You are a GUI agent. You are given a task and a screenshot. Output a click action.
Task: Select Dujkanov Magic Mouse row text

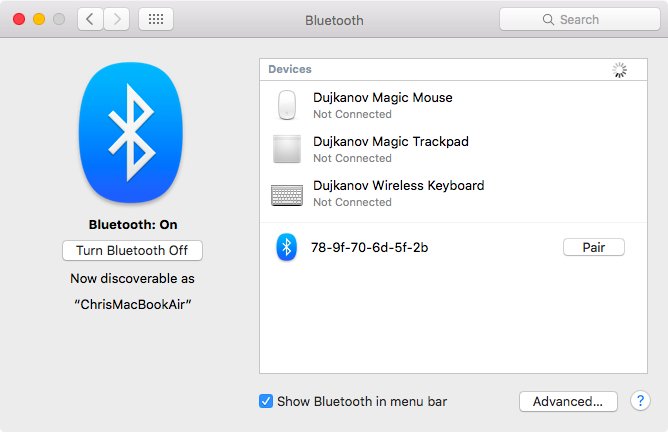click(383, 98)
